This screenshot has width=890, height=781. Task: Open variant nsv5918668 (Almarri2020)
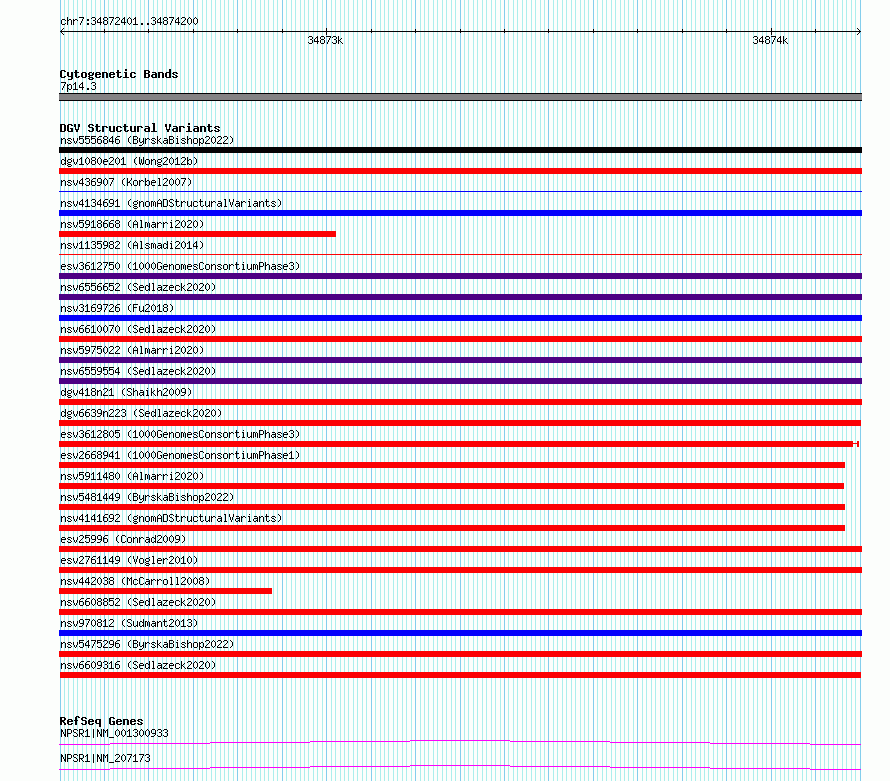132,224
